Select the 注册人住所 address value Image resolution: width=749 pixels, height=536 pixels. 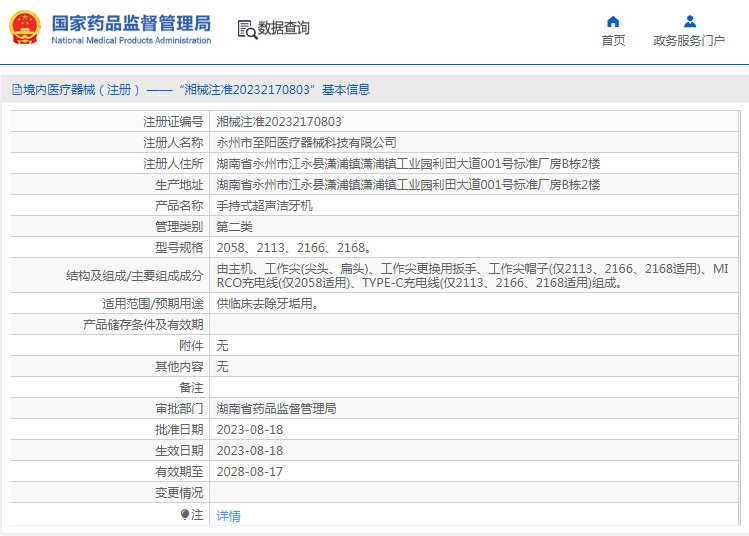click(408, 164)
